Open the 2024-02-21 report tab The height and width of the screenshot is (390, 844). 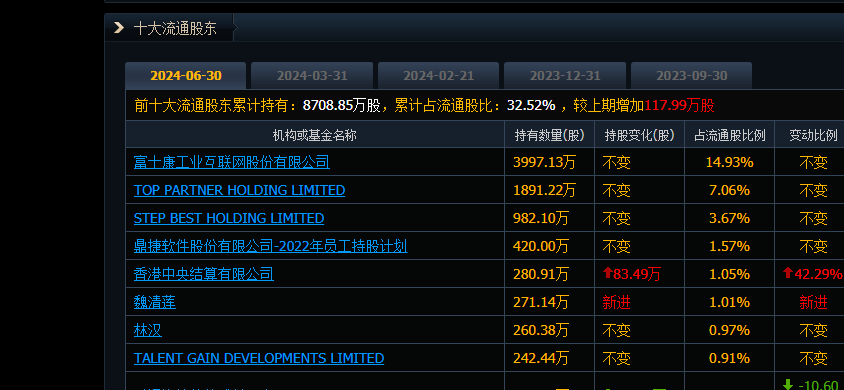click(439, 76)
